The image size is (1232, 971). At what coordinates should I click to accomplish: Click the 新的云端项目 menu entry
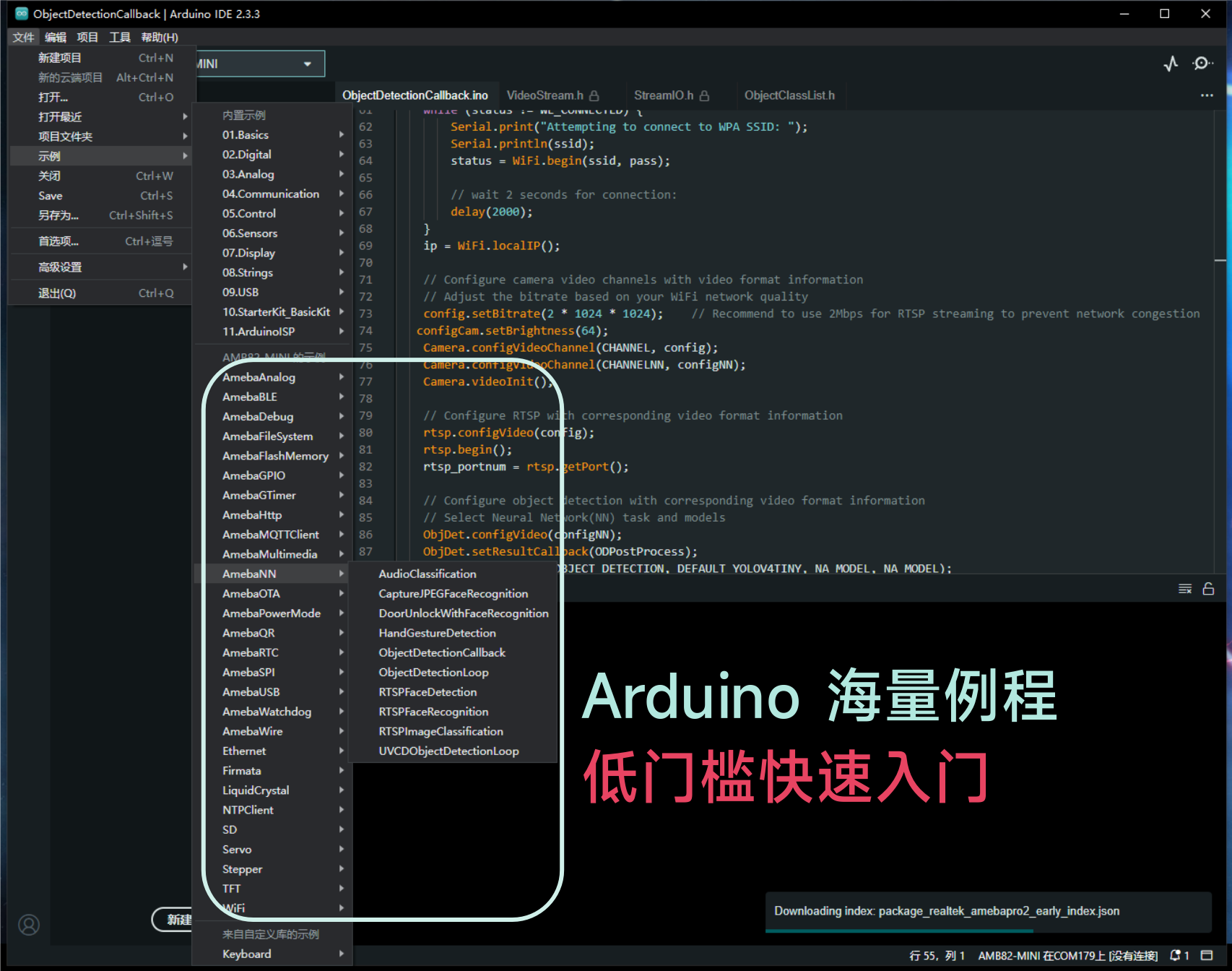coord(101,77)
